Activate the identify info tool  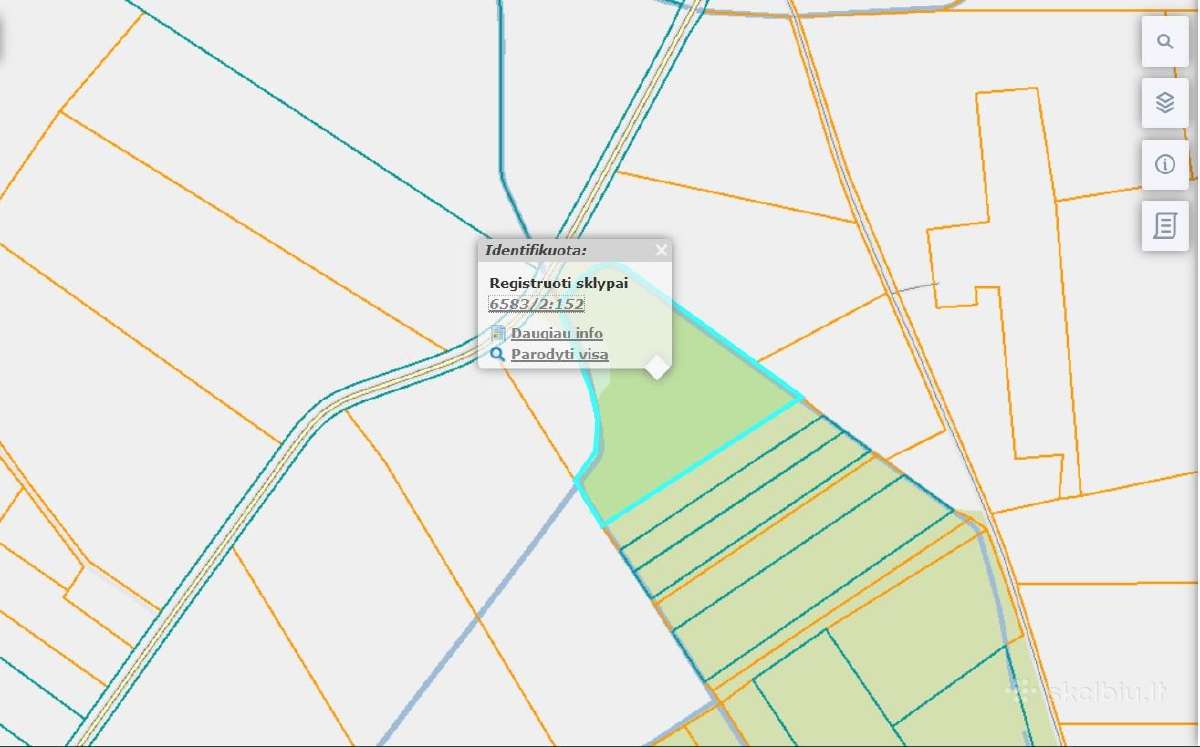click(x=1165, y=165)
